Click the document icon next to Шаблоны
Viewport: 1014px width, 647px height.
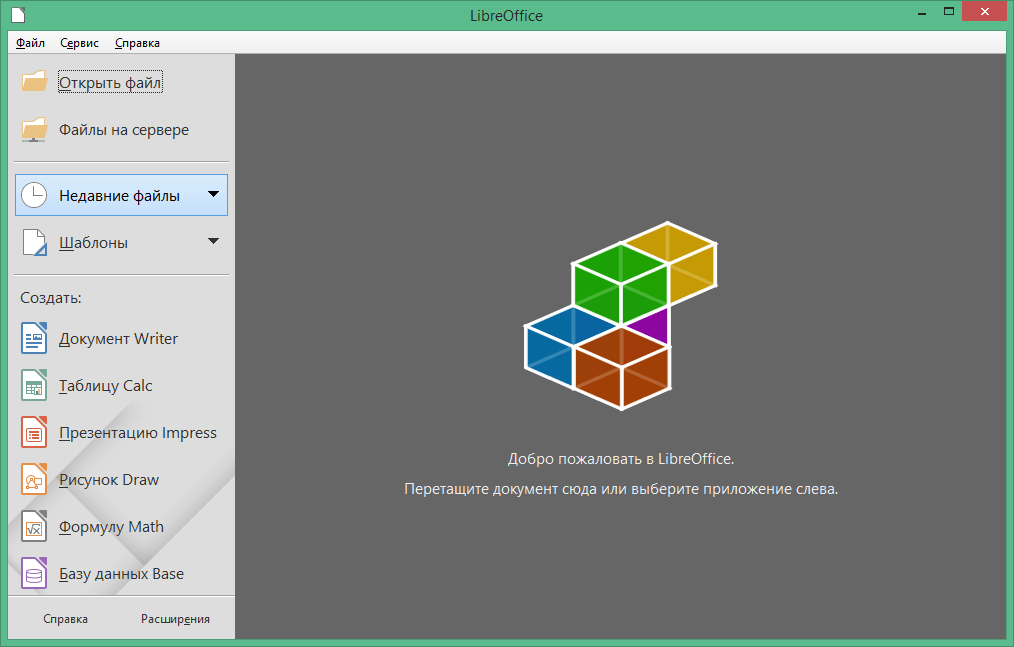click(33, 241)
